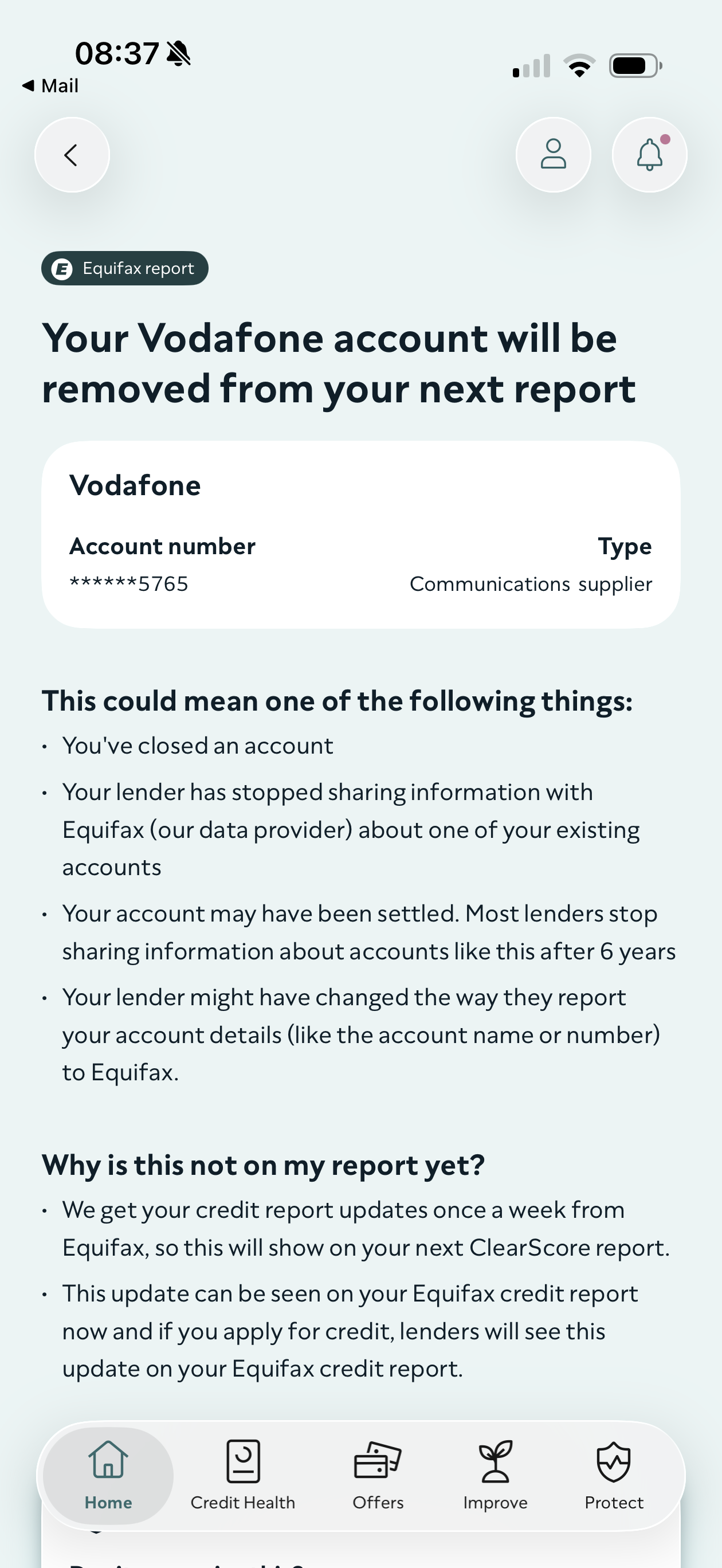
Task: Tap the Protect shield icon
Action: pyautogui.click(x=614, y=1461)
